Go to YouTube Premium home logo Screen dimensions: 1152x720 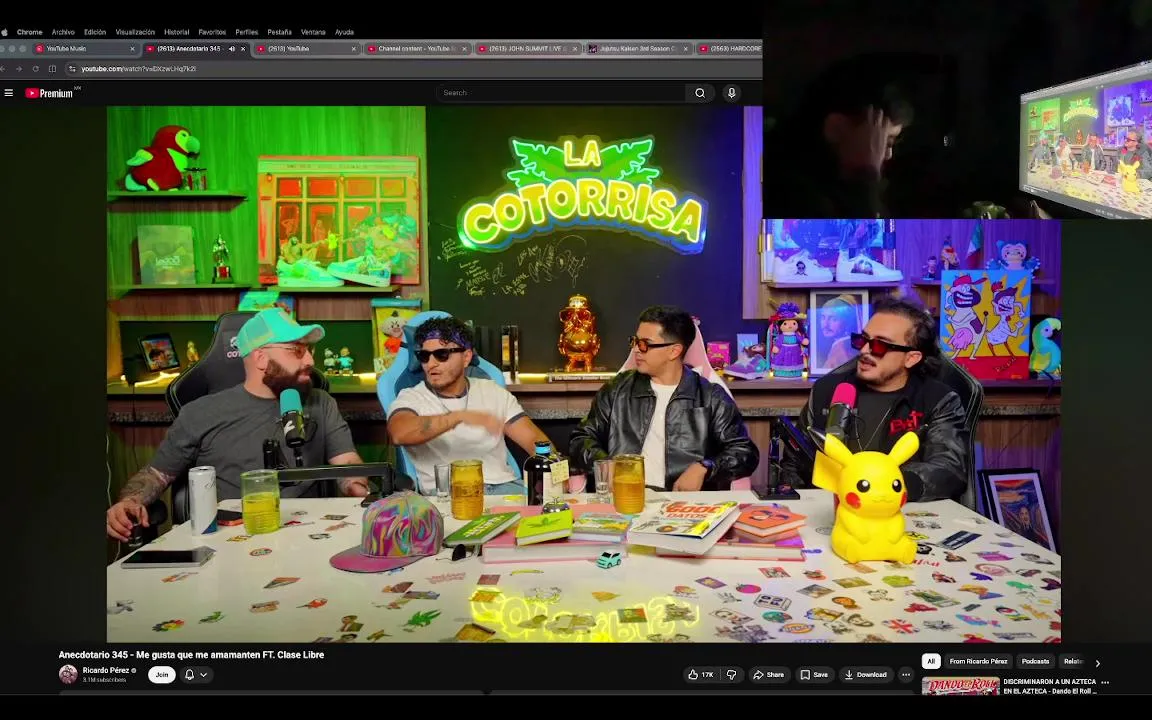(50, 93)
